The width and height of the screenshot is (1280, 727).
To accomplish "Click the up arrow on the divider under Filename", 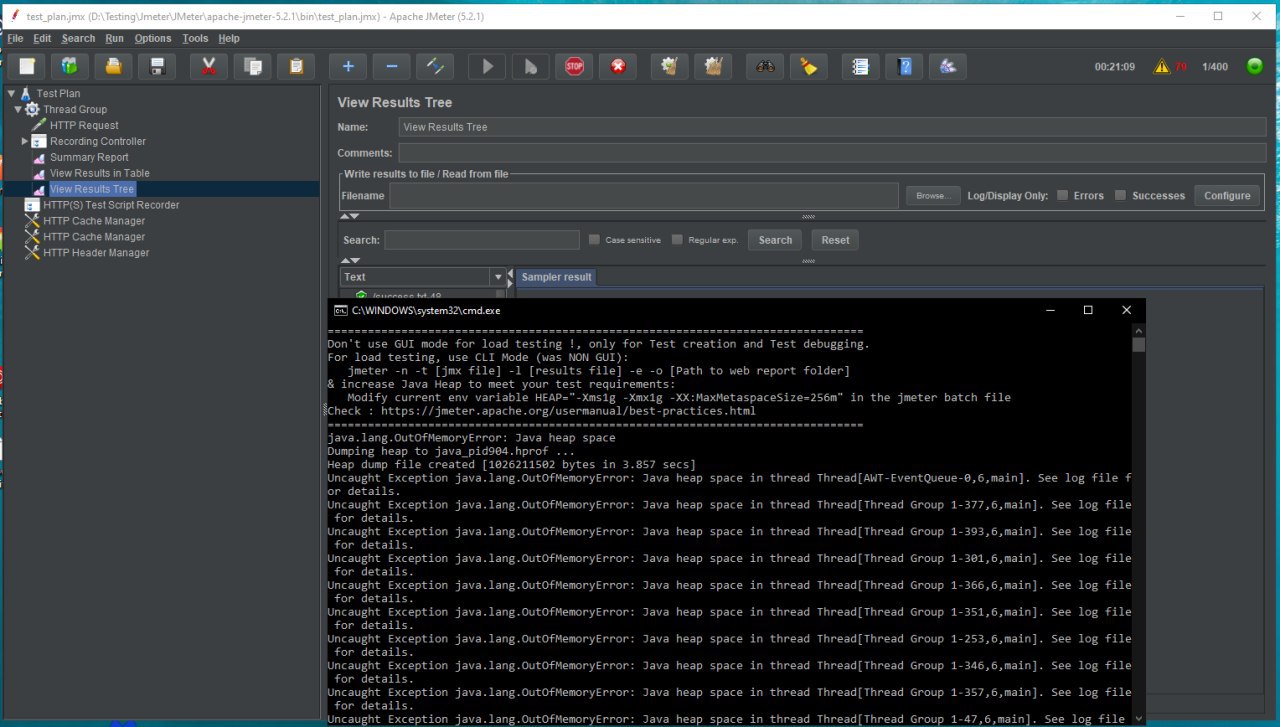I will tap(345, 216).
